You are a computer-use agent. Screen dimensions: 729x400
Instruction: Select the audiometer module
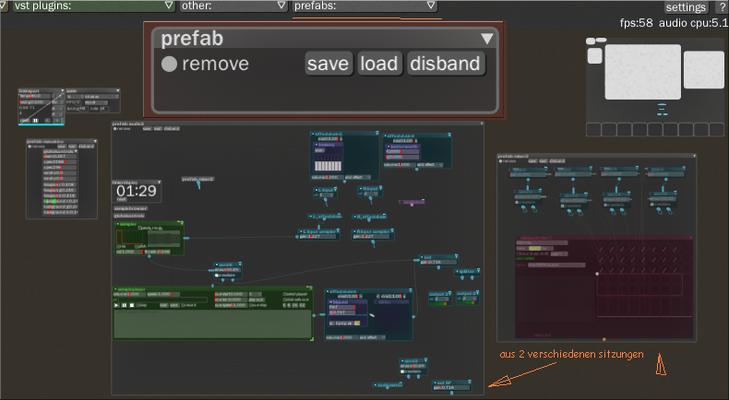[x=388, y=385]
